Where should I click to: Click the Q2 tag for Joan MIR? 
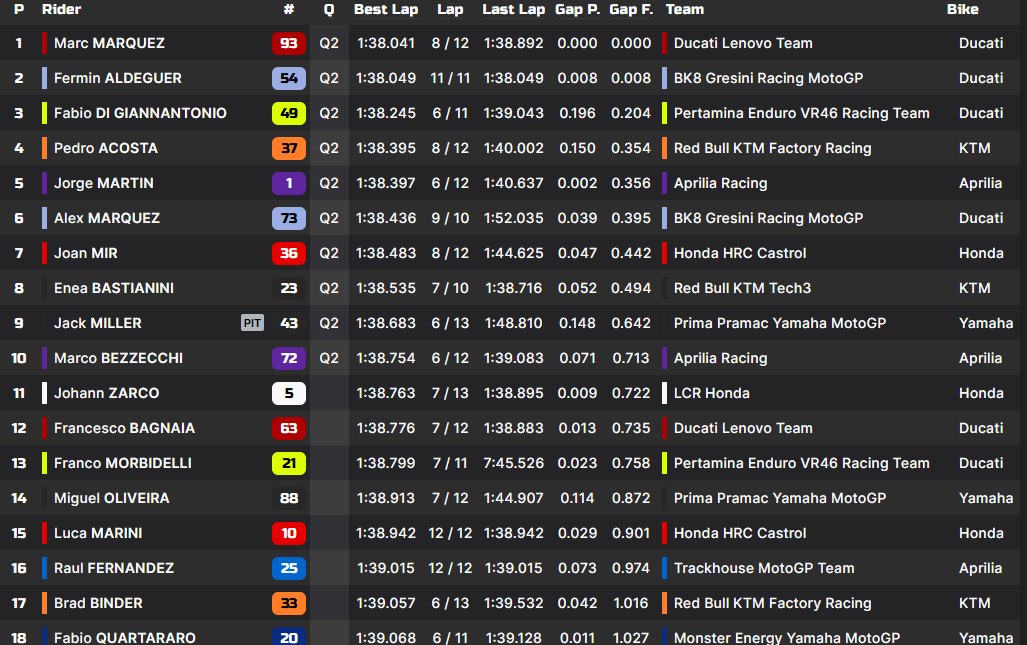coord(329,253)
